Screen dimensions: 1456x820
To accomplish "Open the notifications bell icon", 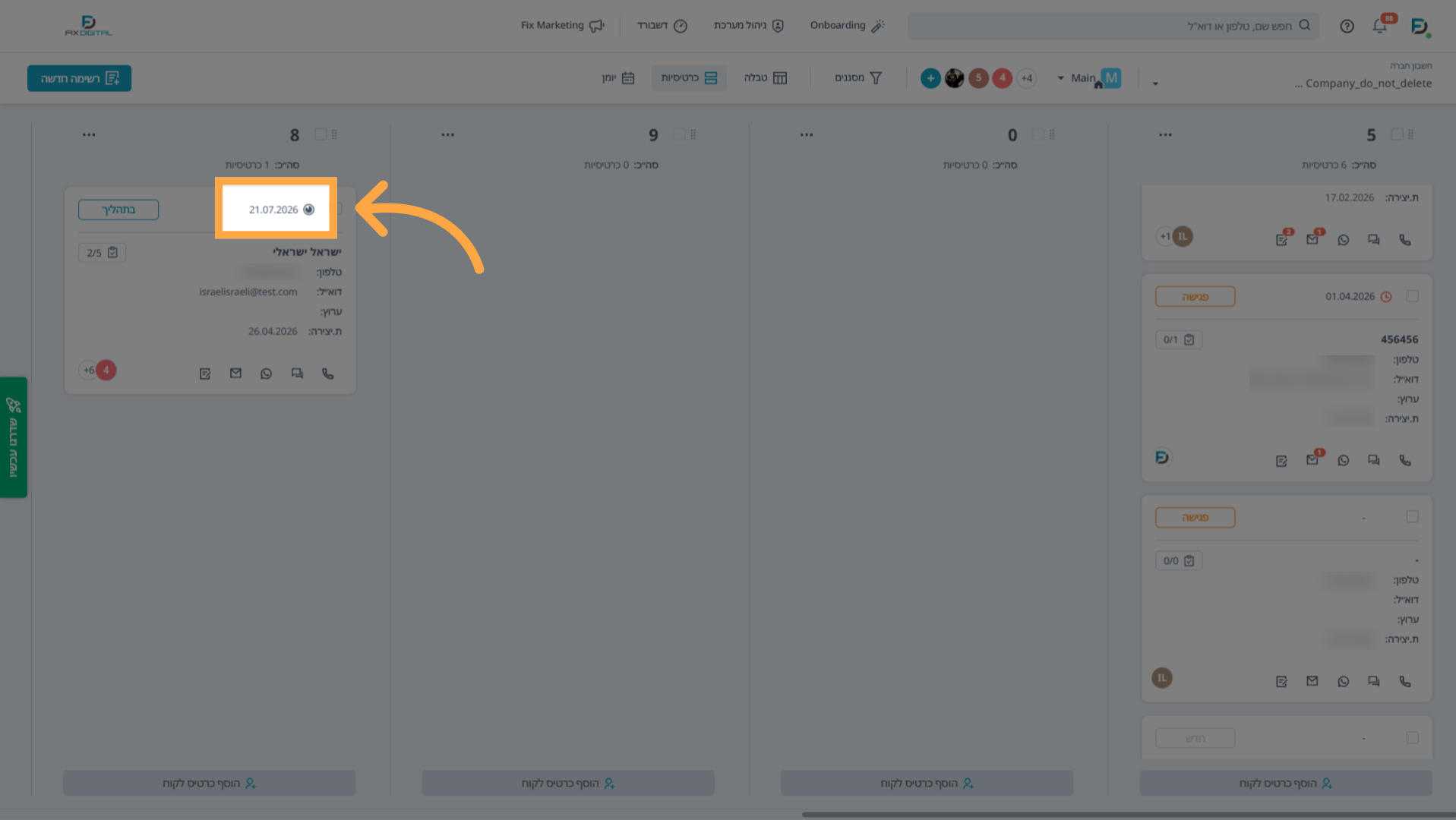I will pos(1380,26).
